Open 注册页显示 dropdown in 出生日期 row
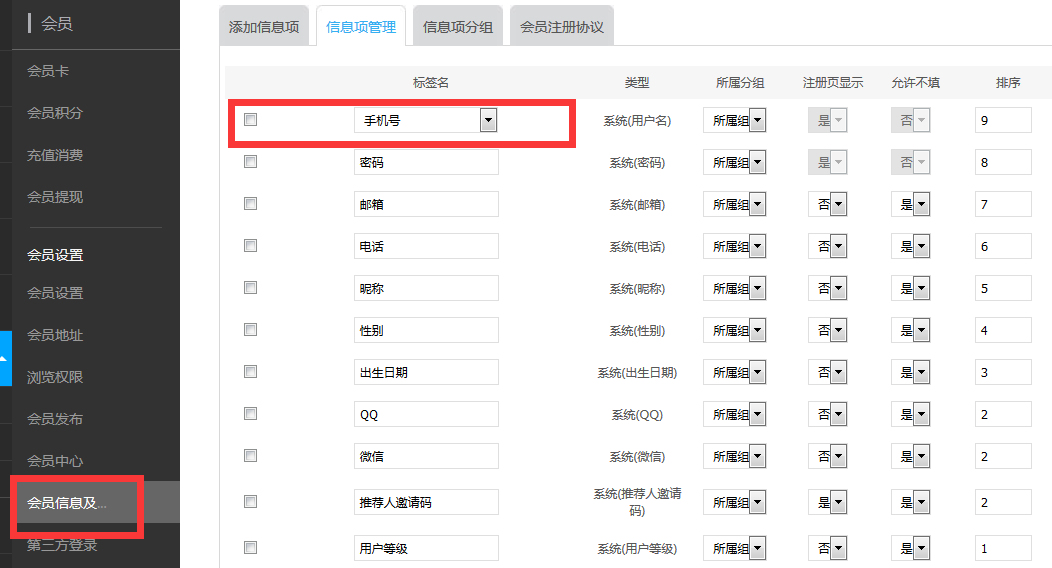Screen dimensions: 1052x568 pos(827,372)
